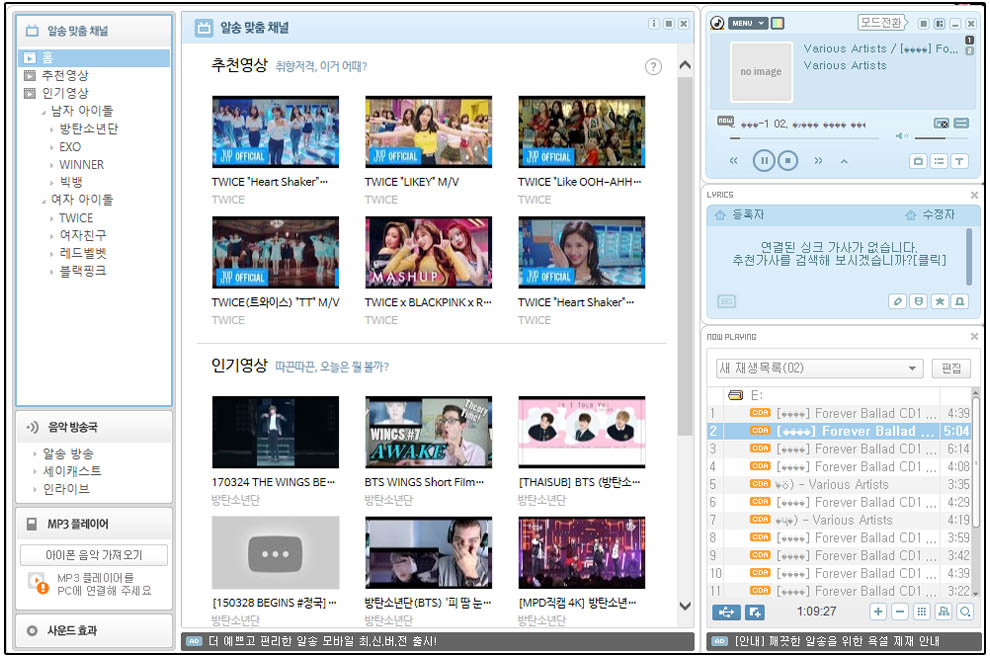Expand the player with up chevron

pyautogui.click(x=844, y=161)
